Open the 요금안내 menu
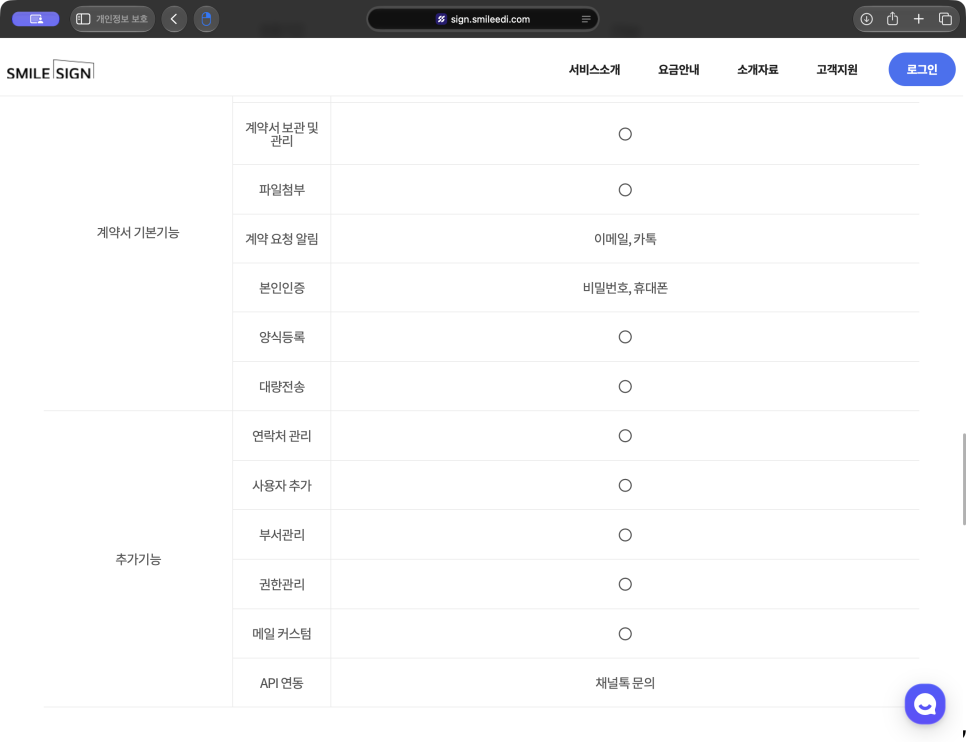The height and width of the screenshot is (742, 966). coord(678,70)
